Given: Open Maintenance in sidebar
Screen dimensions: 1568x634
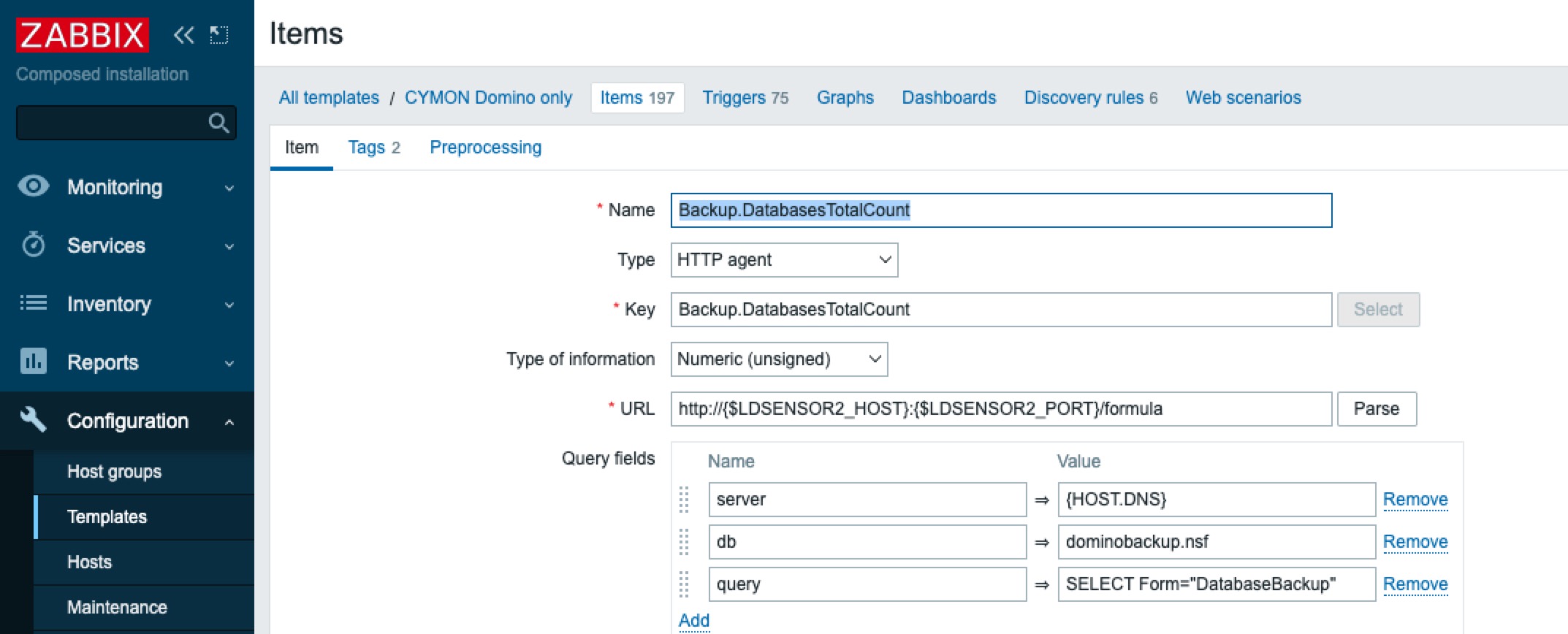Looking at the screenshot, I should 117,608.
